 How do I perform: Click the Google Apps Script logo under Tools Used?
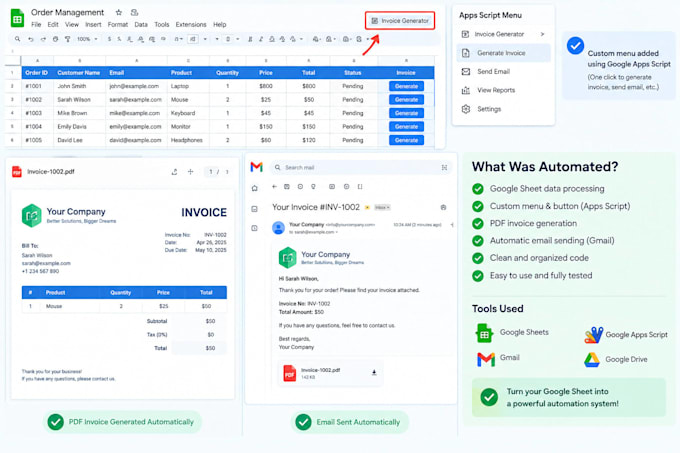pyautogui.click(x=593, y=335)
